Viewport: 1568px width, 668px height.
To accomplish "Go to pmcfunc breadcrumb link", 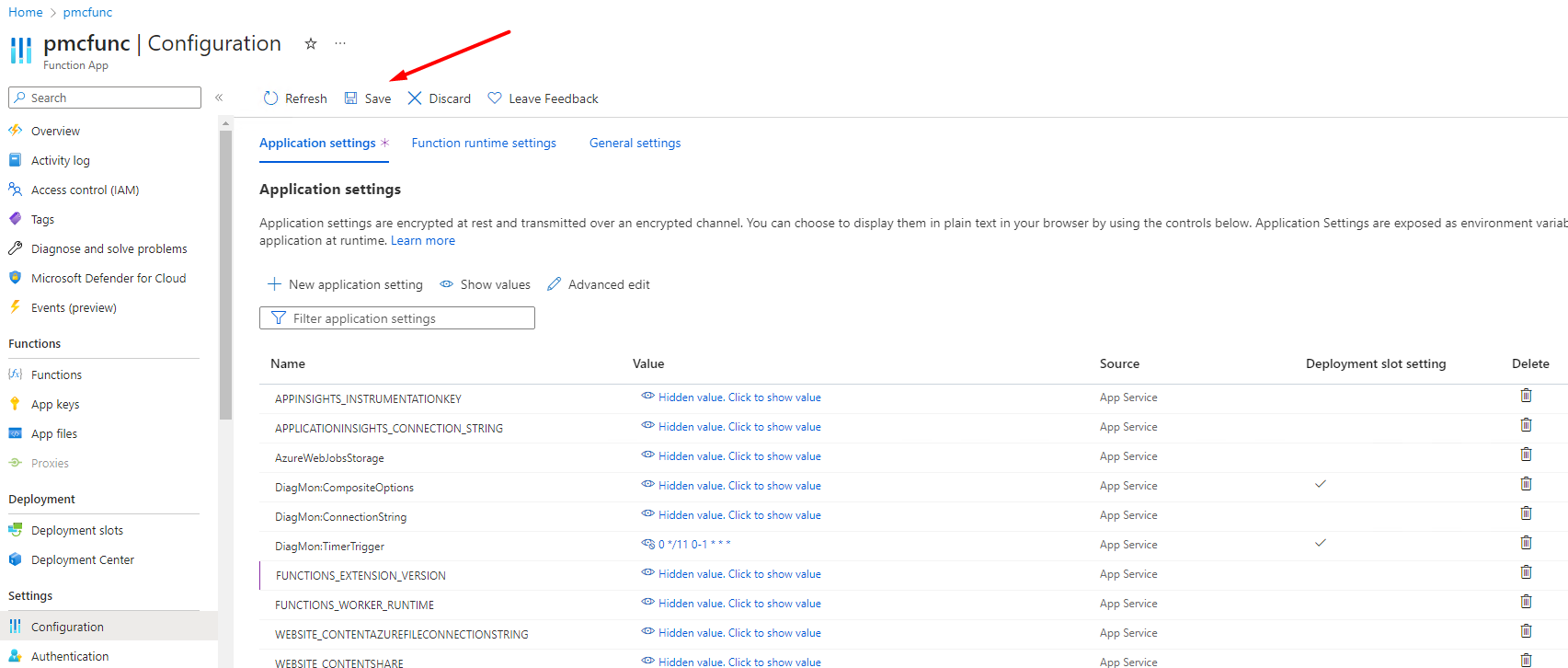I will tap(87, 12).
